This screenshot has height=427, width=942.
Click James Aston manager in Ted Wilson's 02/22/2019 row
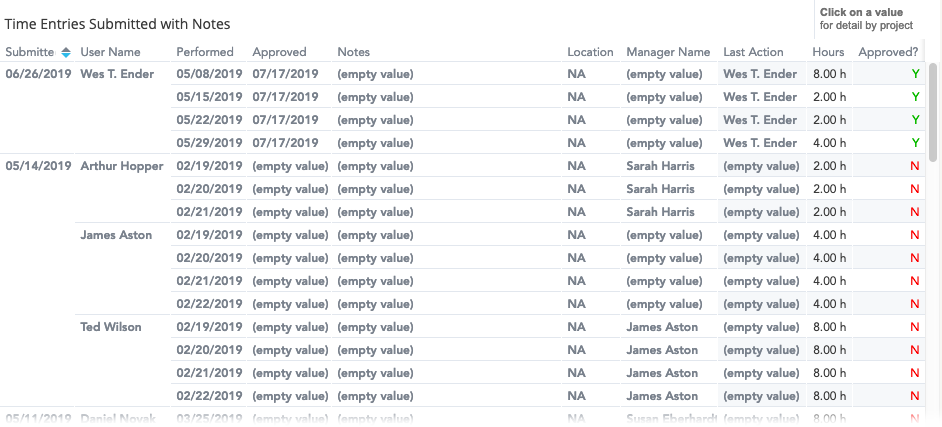point(662,396)
